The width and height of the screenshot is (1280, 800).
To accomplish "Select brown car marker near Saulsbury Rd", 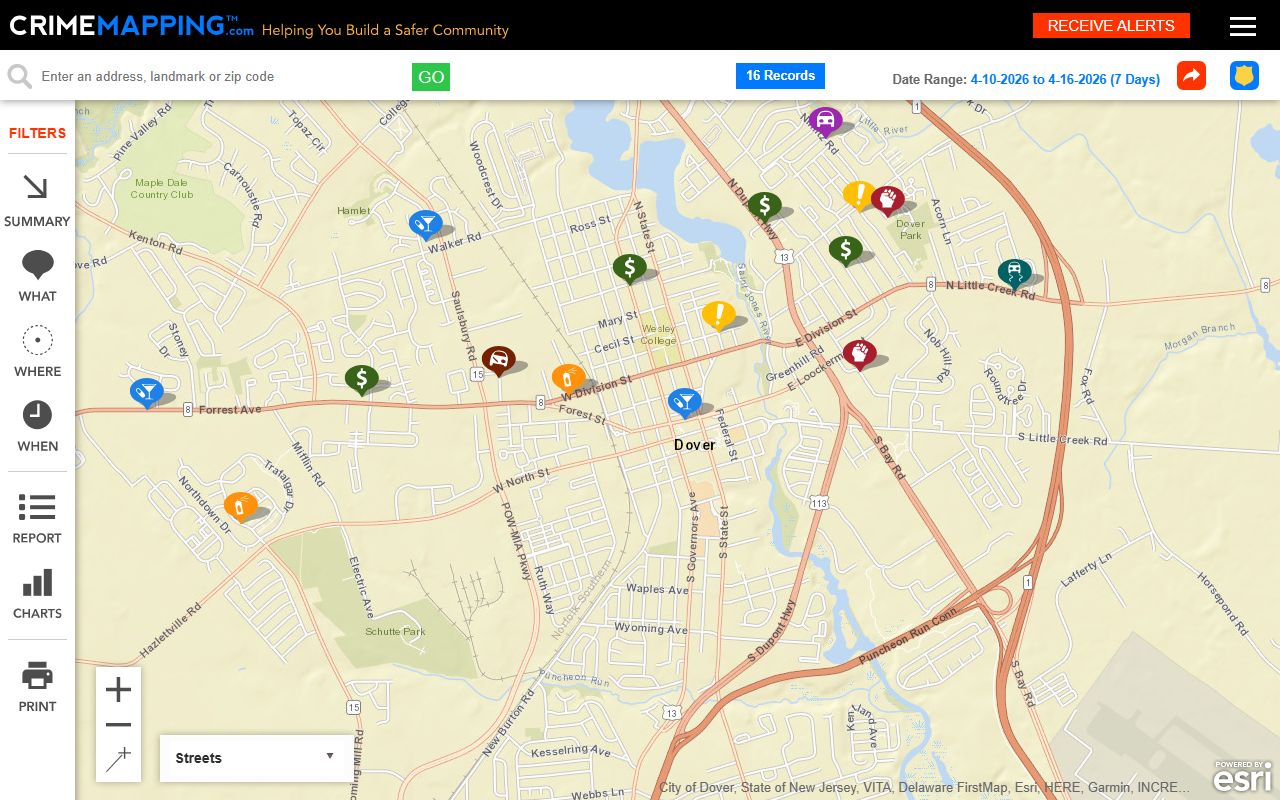I will (498, 361).
